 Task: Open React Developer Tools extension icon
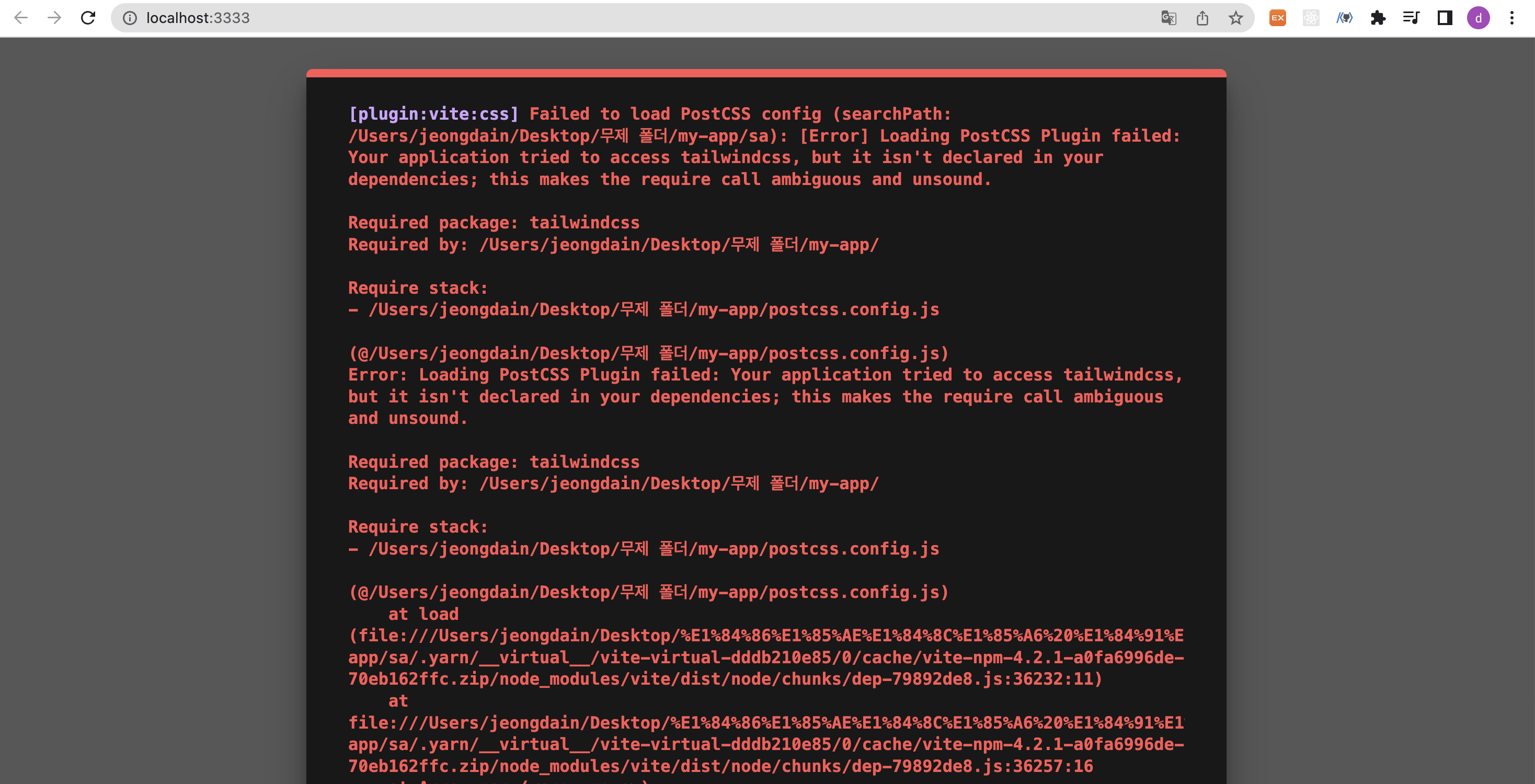point(1311,18)
